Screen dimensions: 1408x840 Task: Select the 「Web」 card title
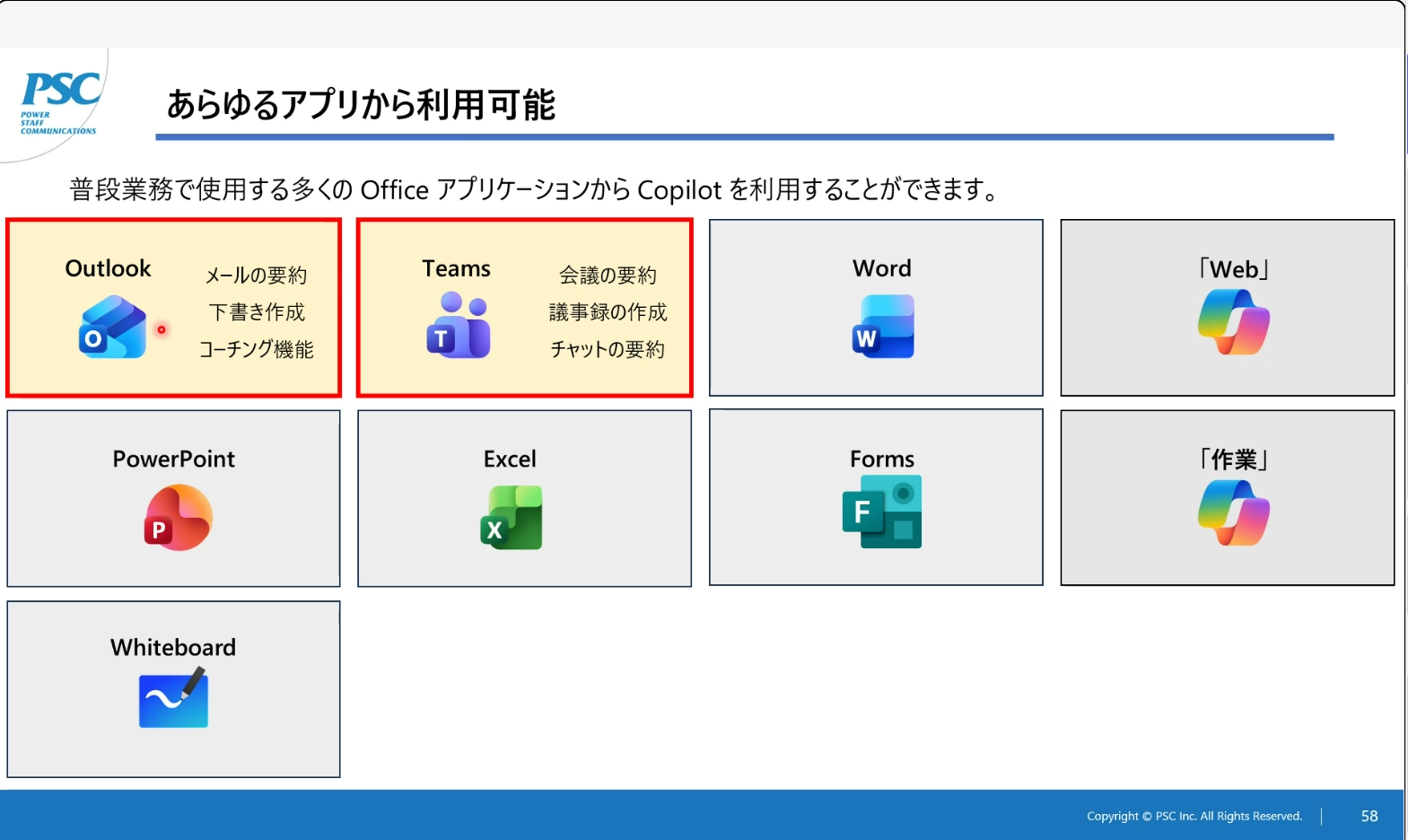pyautogui.click(x=1234, y=269)
